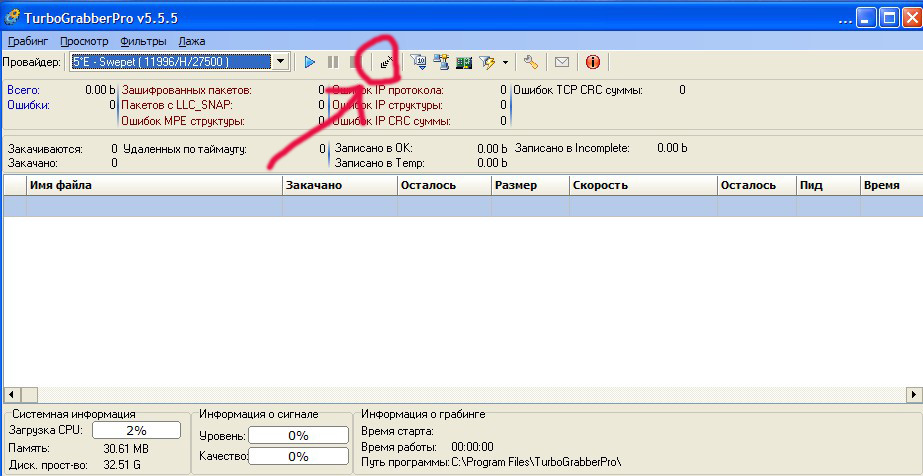The width and height of the screenshot is (923, 476).
Task: Open the Провайдер dropdown arrow
Action: (x=281, y=62)
